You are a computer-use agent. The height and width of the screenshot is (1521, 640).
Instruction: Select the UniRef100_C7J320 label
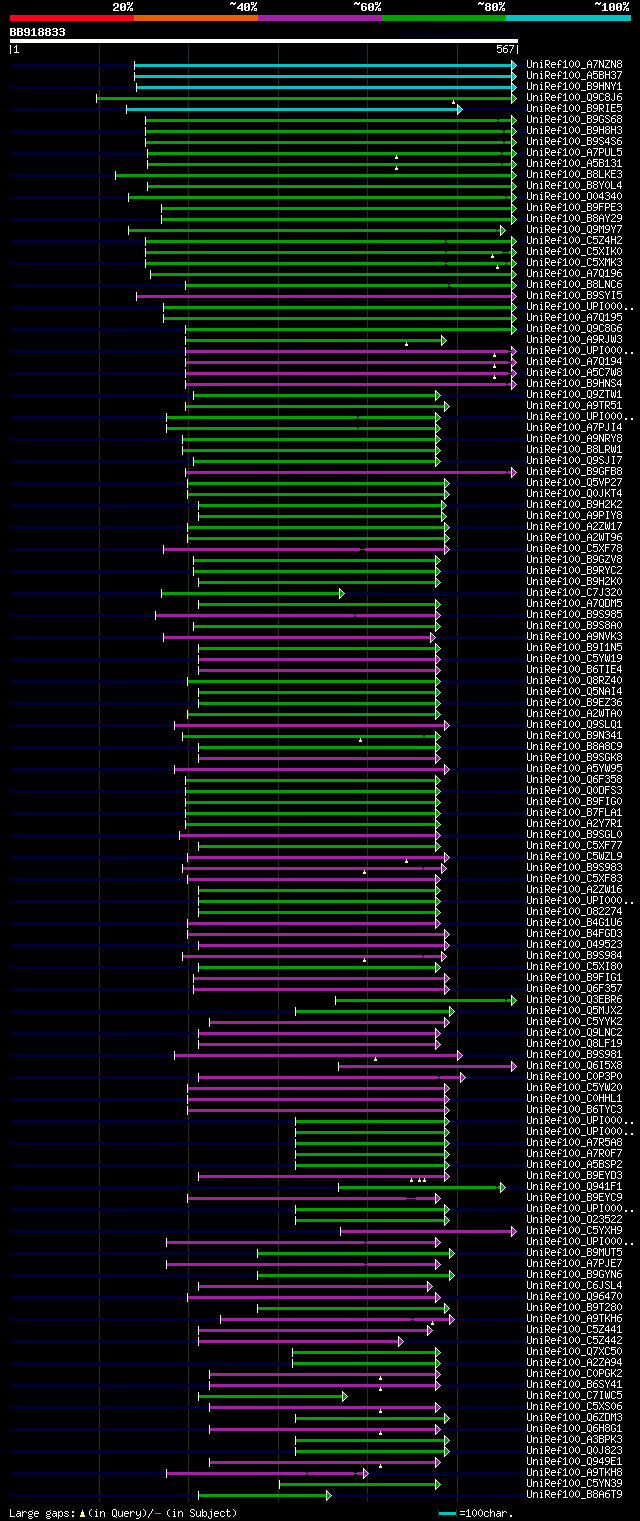click(x=574, y=592)
